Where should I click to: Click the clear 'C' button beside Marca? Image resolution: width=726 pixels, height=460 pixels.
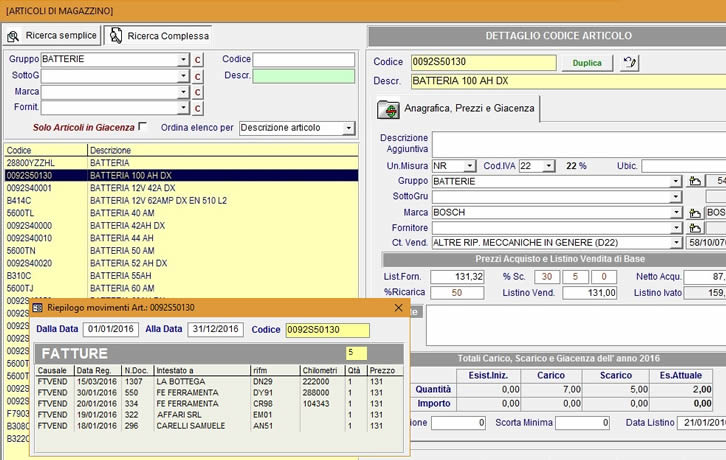(198, 92)
